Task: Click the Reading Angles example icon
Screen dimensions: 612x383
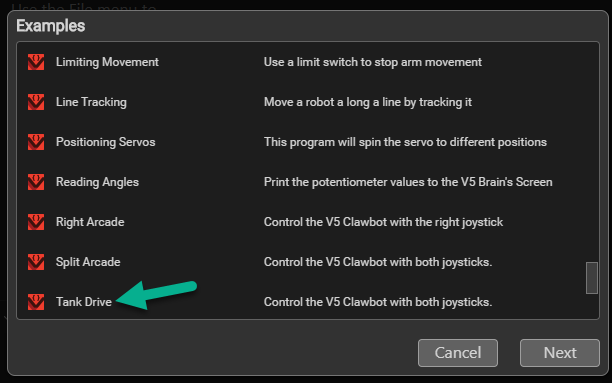Action: coord(36,182)
